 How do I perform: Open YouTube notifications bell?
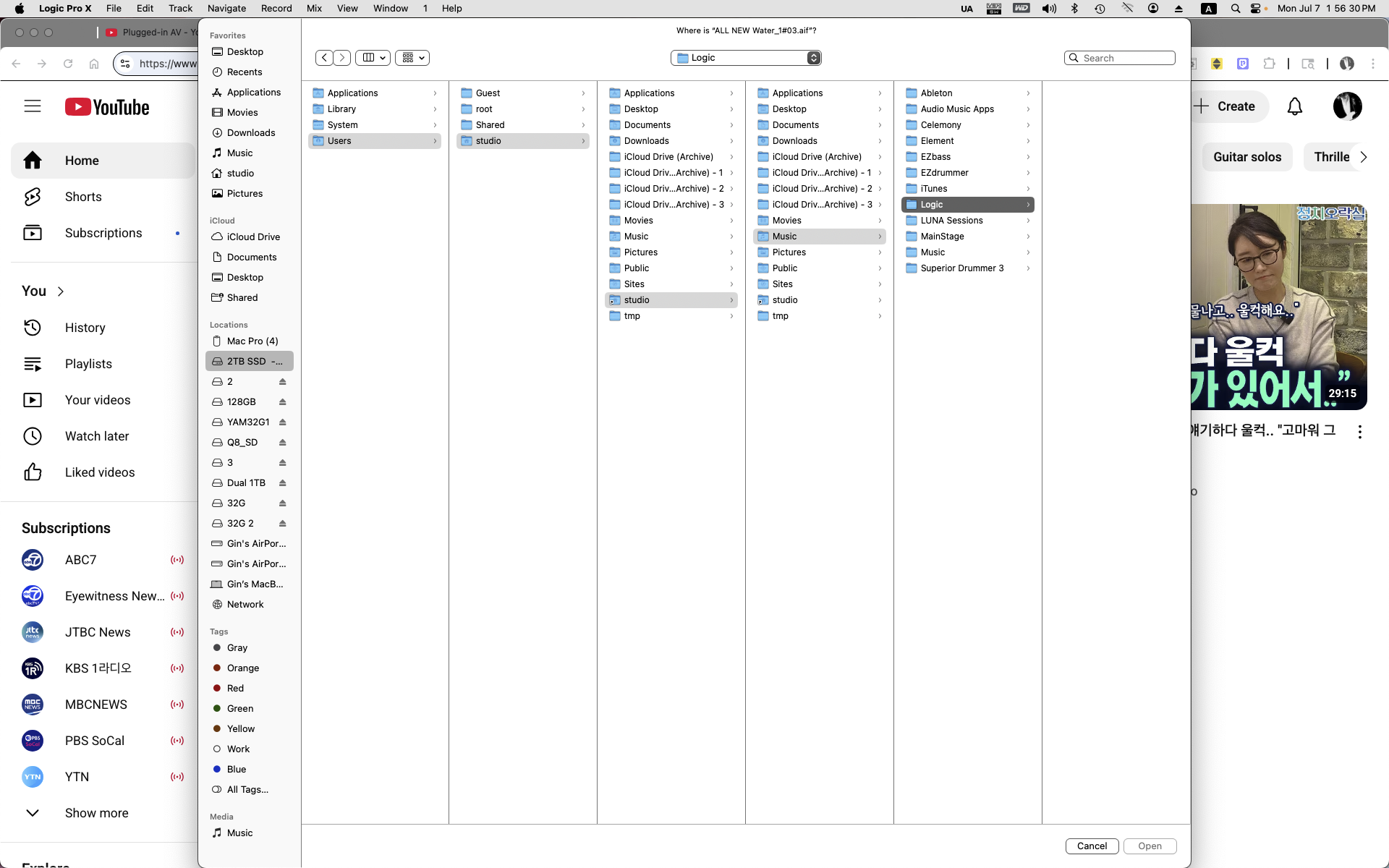[x=1294, y=107]
